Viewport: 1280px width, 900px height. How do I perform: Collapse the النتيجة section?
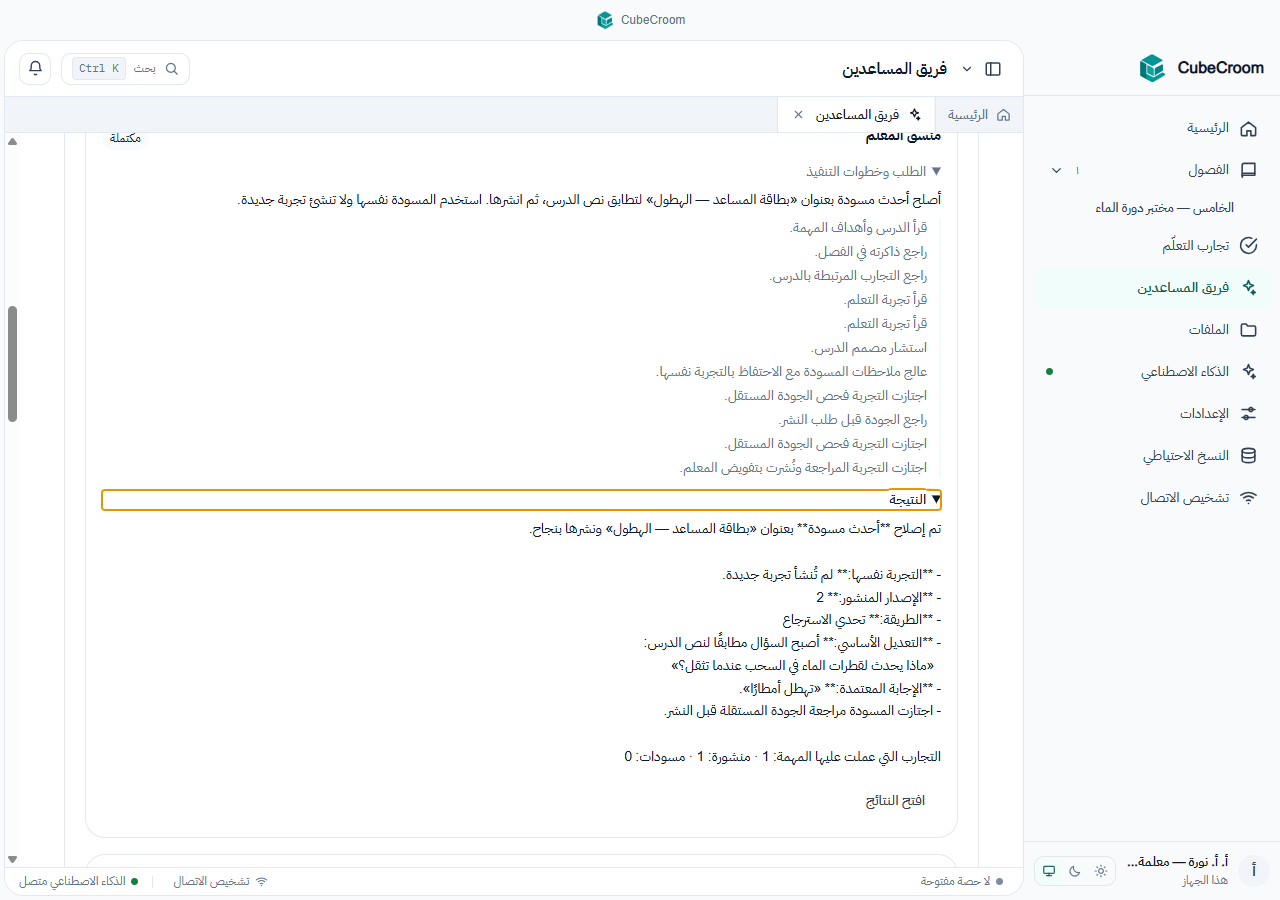(521, 500)
